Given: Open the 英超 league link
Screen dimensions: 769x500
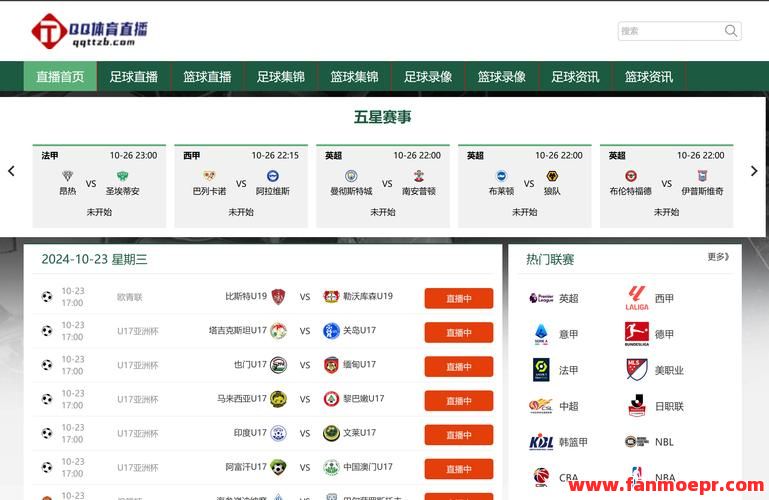Looking at the screenshot, I should pos(554,298).
